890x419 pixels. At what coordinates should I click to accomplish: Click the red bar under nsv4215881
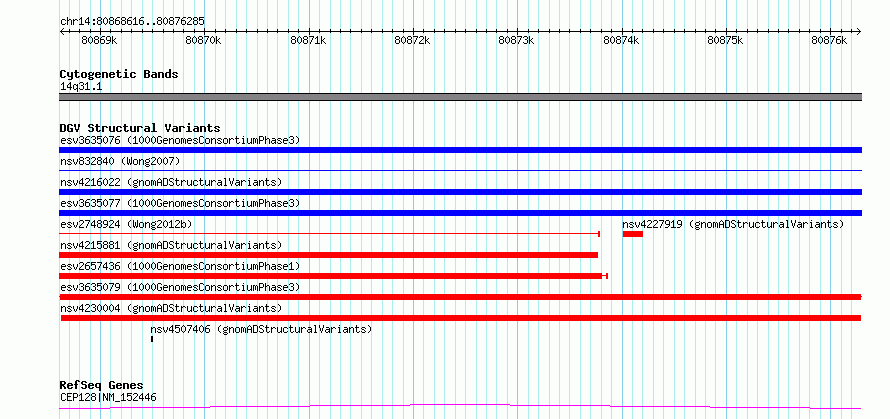[328, 255]
